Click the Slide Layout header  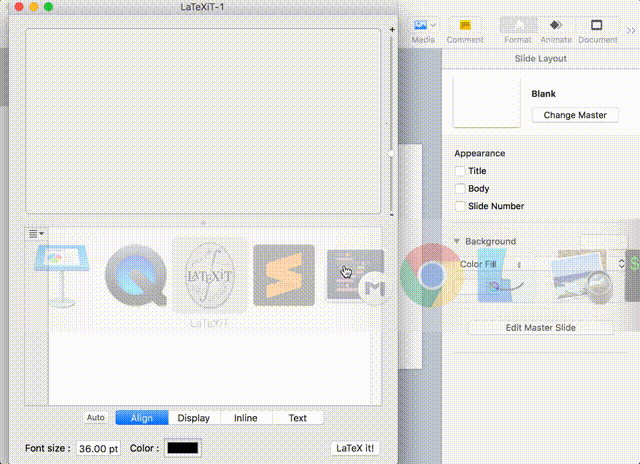click(x=540, y=58)
